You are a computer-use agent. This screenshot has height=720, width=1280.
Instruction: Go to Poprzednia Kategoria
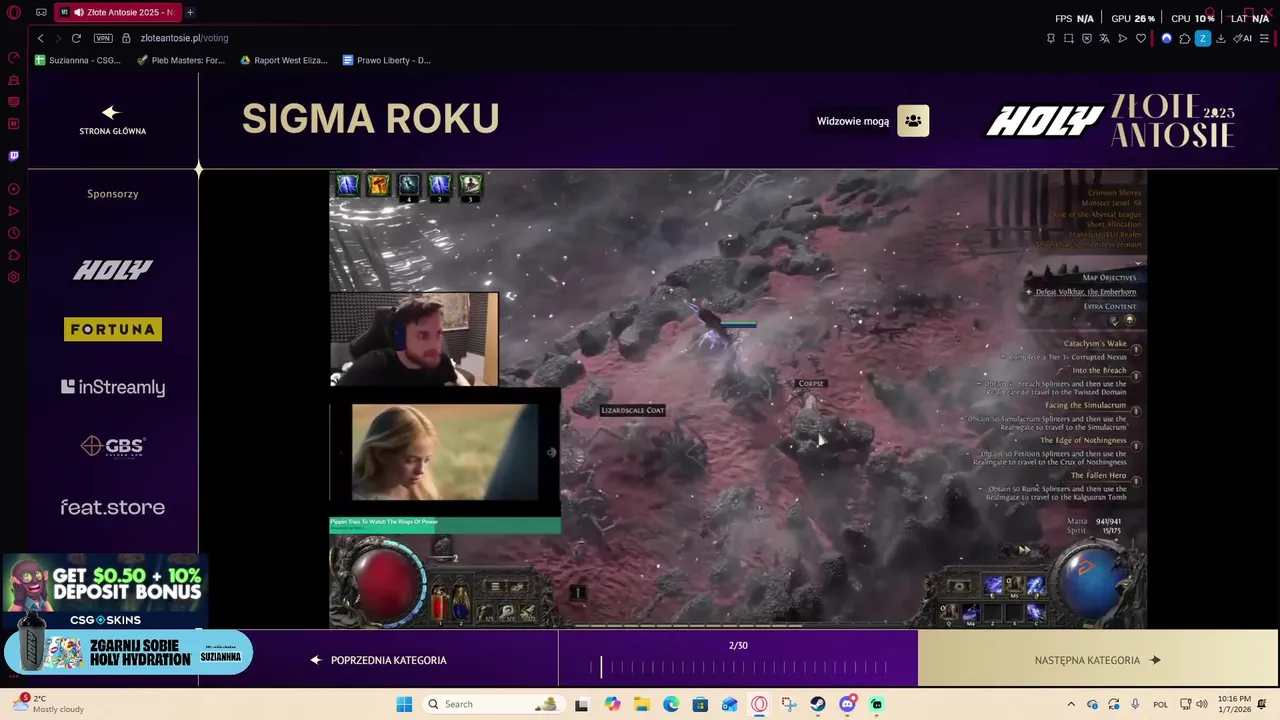pos(379,660)
